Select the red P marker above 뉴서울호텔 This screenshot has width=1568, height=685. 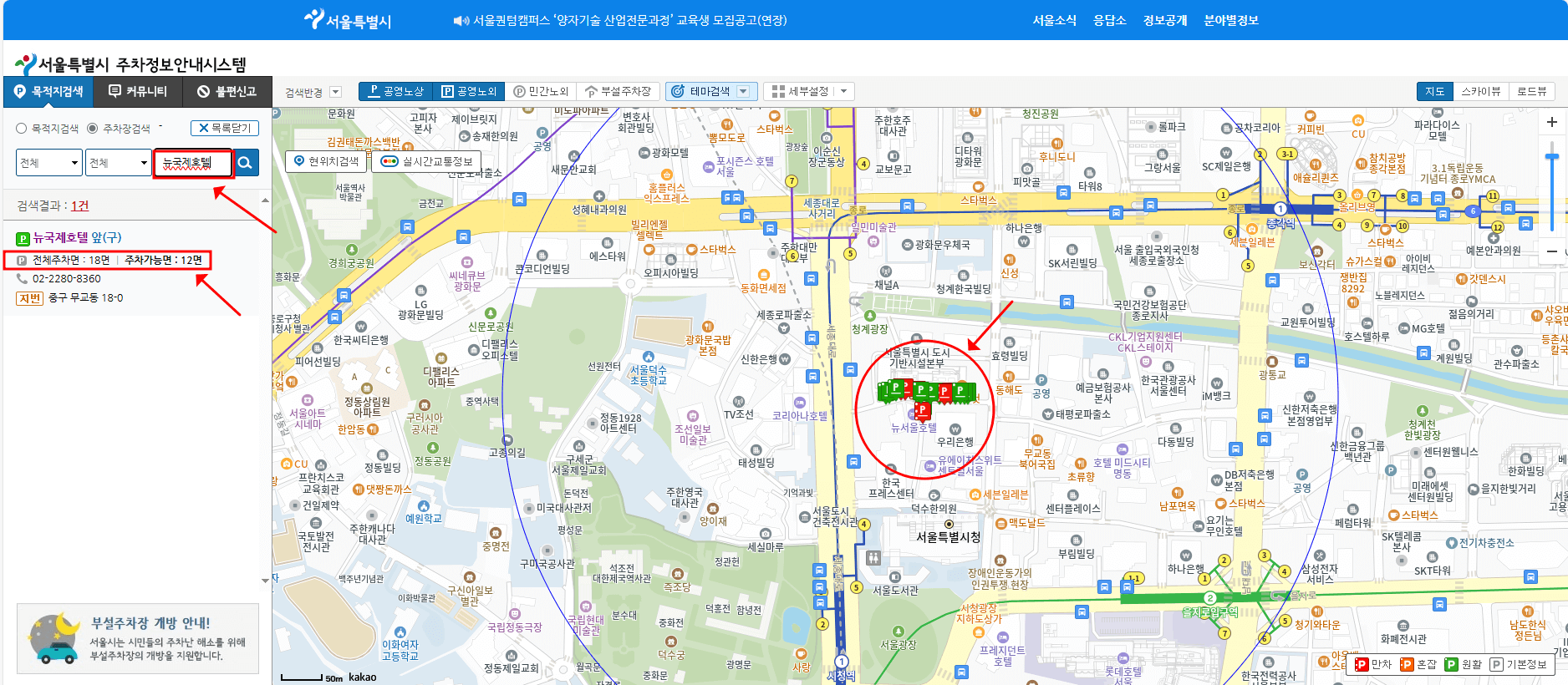922,409
